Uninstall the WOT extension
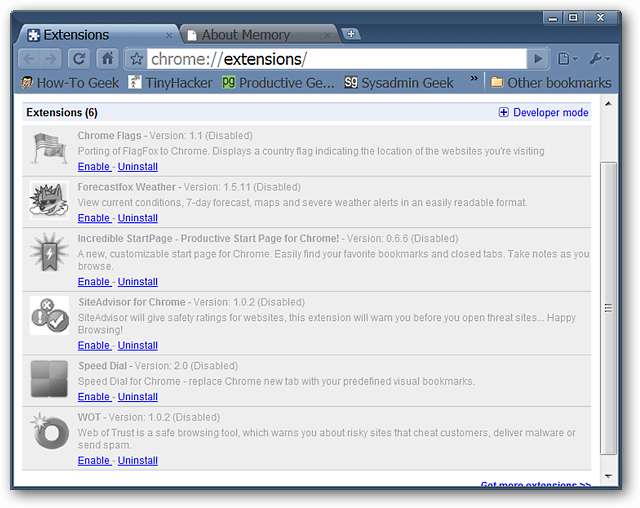Viewport: 640px width, 508px height. pos(138,461)
